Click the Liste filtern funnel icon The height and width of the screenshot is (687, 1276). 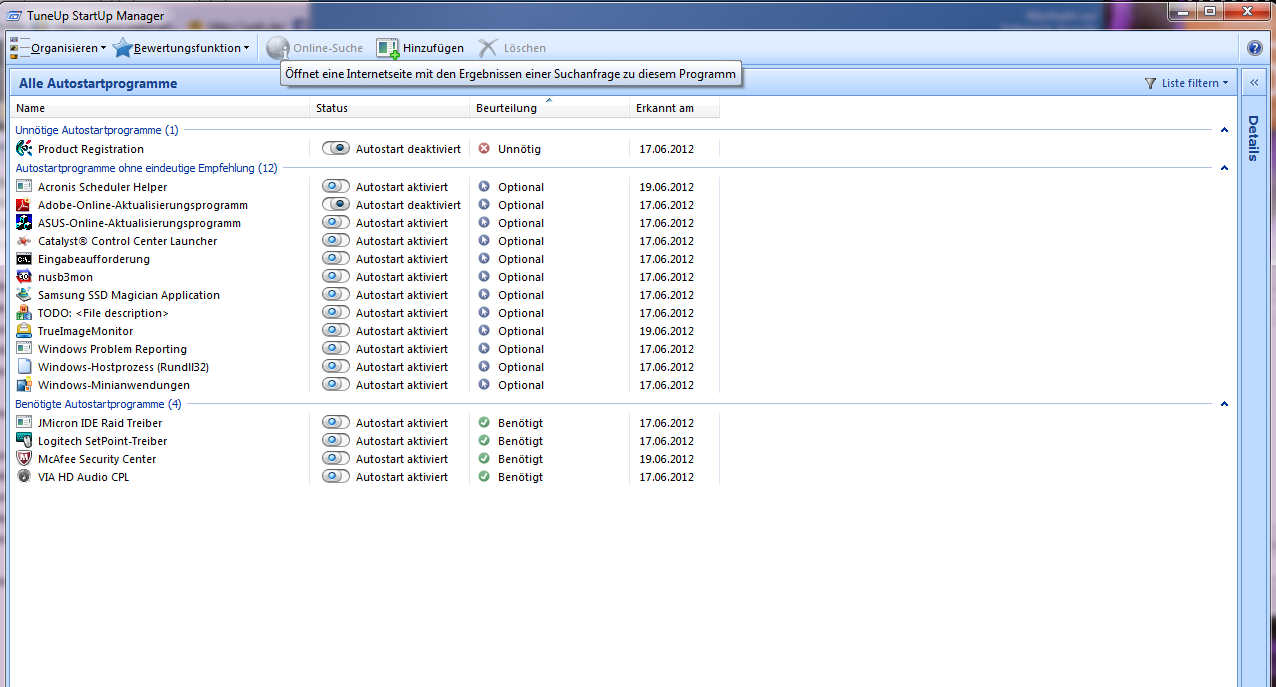click(x=1150, y=84)
